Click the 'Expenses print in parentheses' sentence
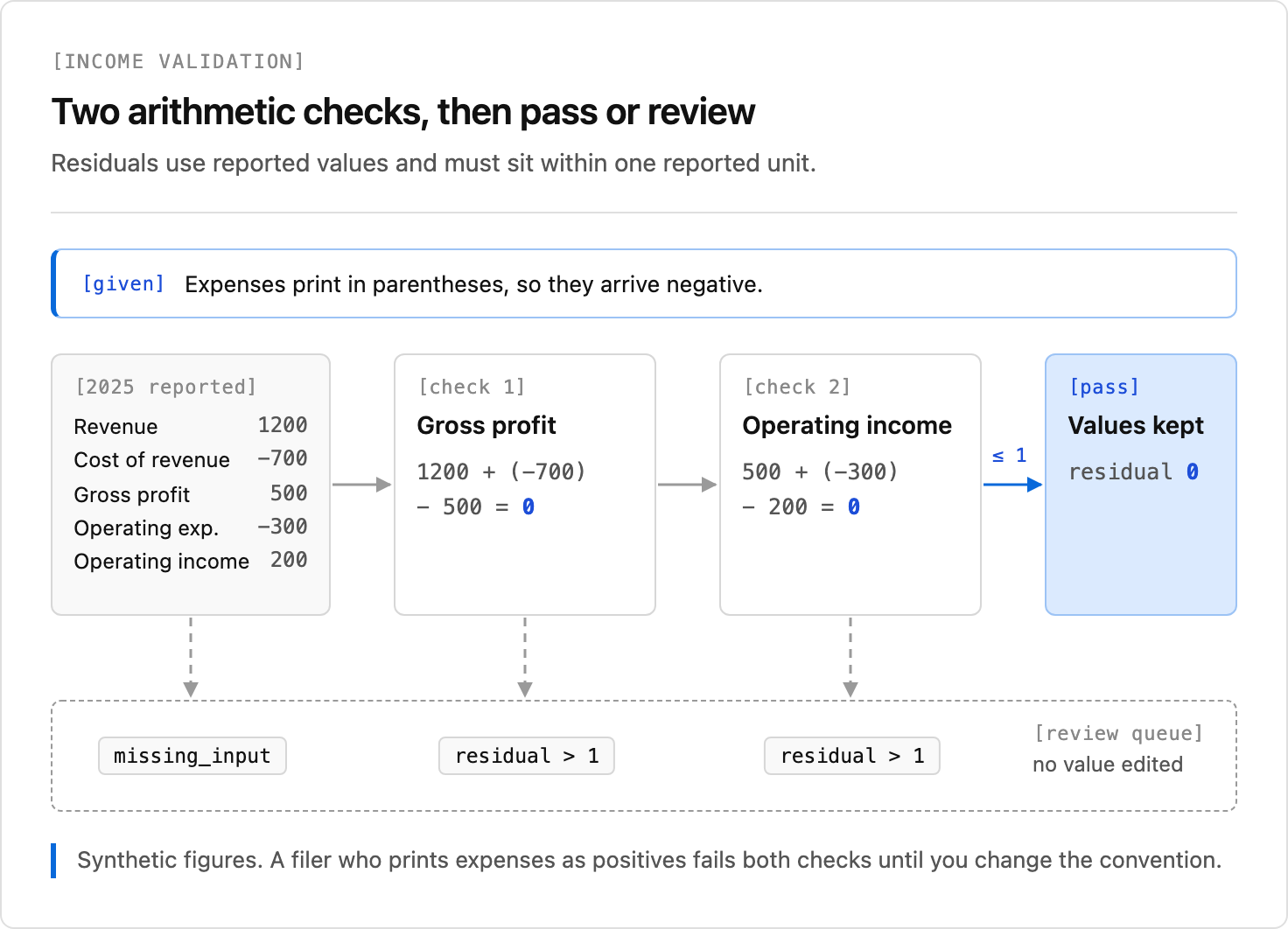This screenshot has height=929, width=1288. point(473,284)
